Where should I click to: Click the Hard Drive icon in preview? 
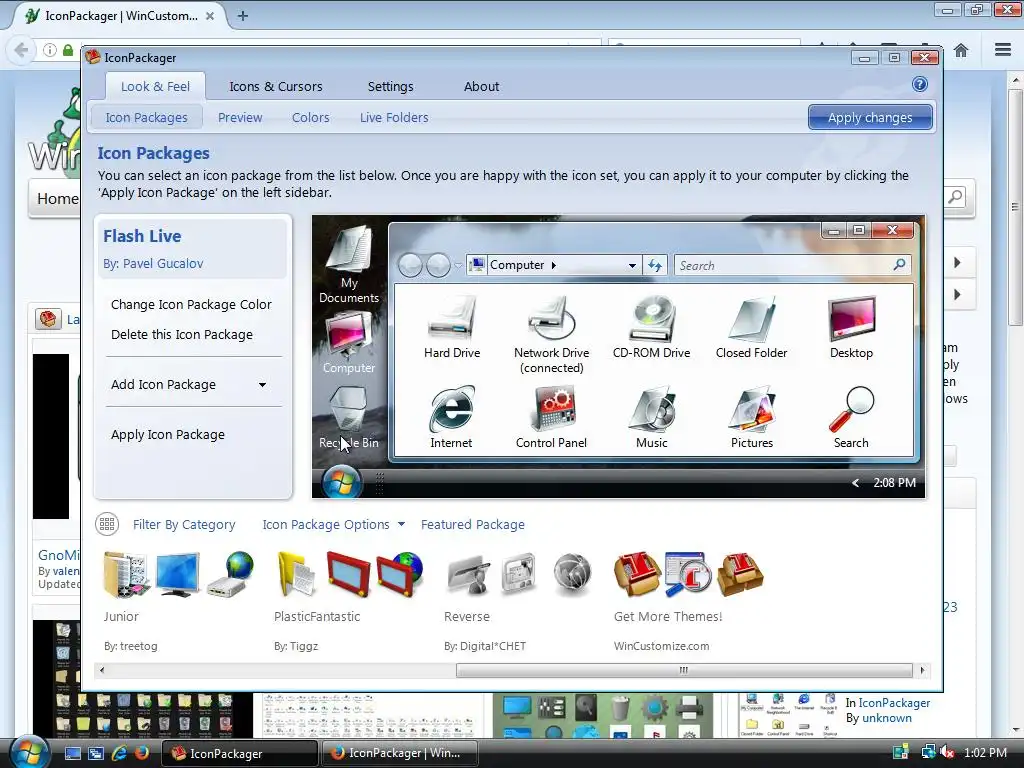(451, 319)
